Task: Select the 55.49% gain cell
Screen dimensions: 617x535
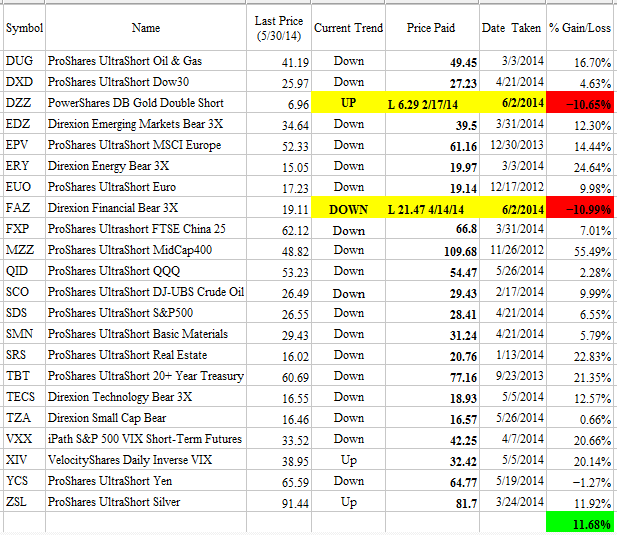Action: [x=580, y=250]
